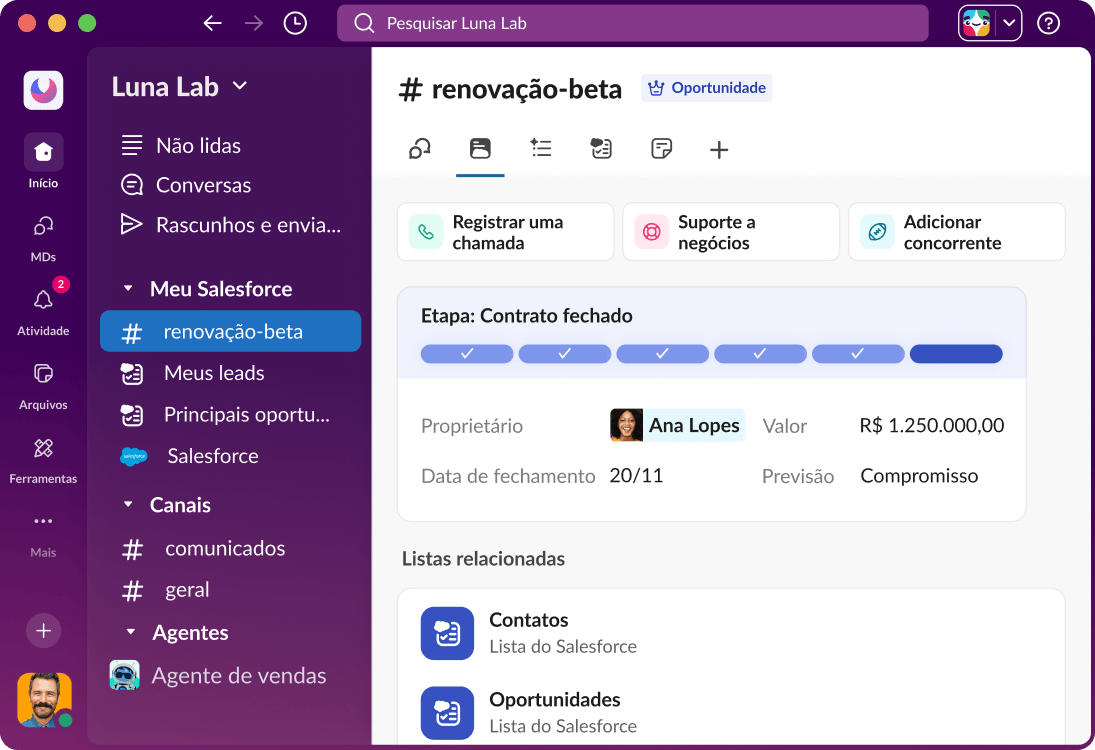The image size is (1095, 750).
Task: Add a new tab with the plus icon
Action: [719, 148]
